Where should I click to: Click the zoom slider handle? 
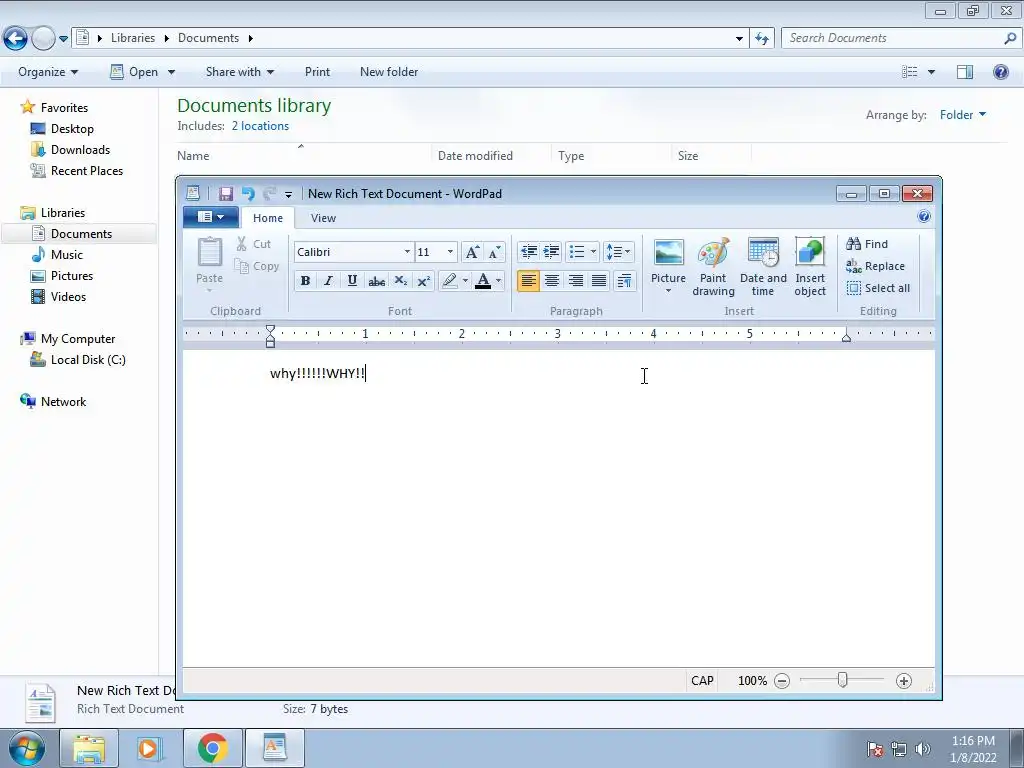click(x=842, y=680)
